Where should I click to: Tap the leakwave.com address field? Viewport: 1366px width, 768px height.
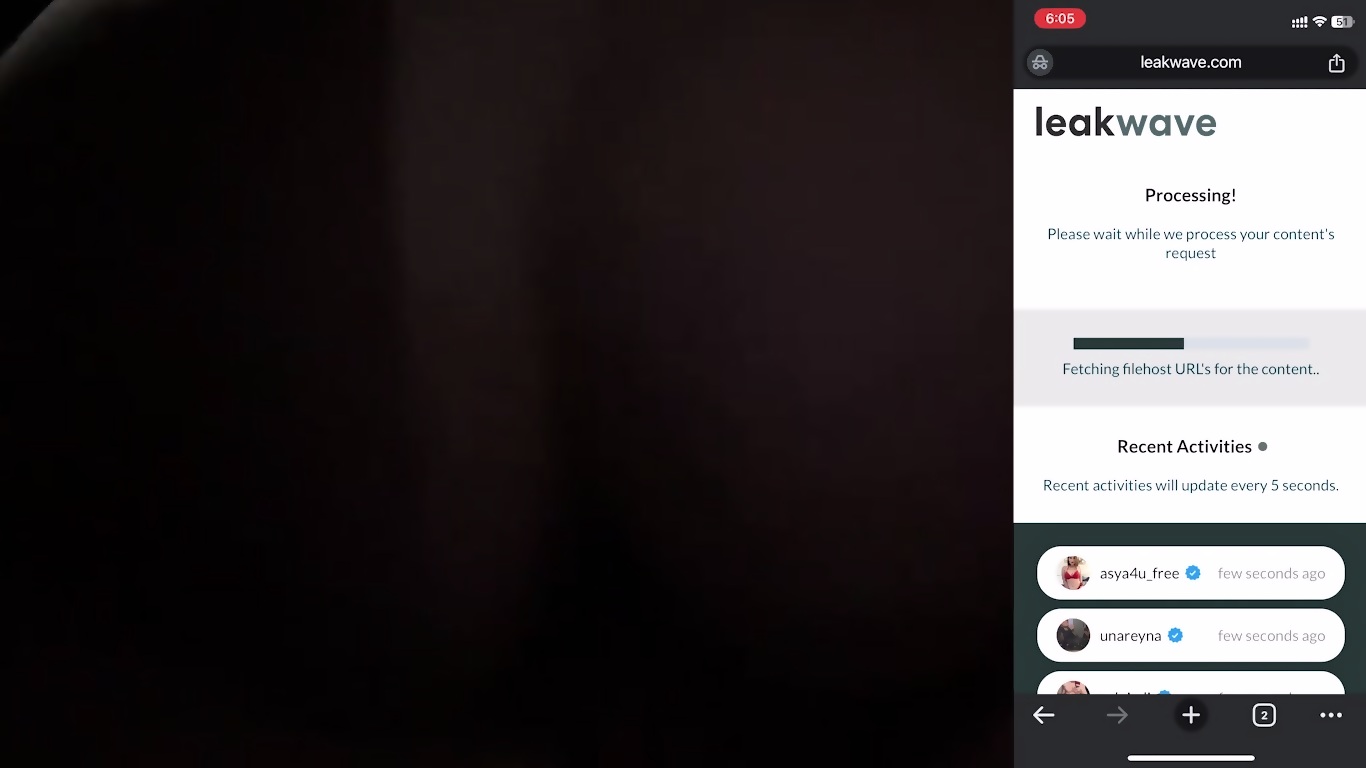click(1190, 62)
